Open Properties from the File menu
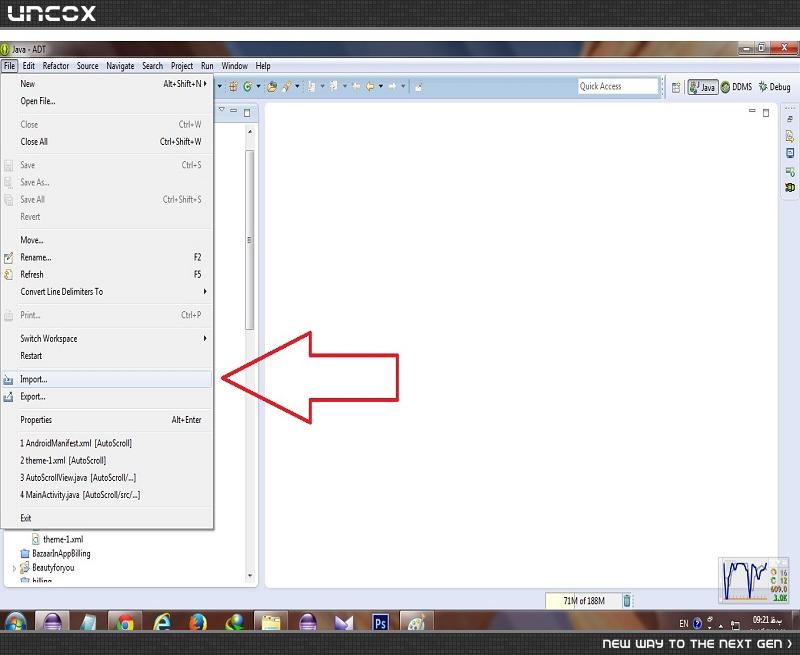The width and height of the screenshot is (800, 655). pos(107,420)
